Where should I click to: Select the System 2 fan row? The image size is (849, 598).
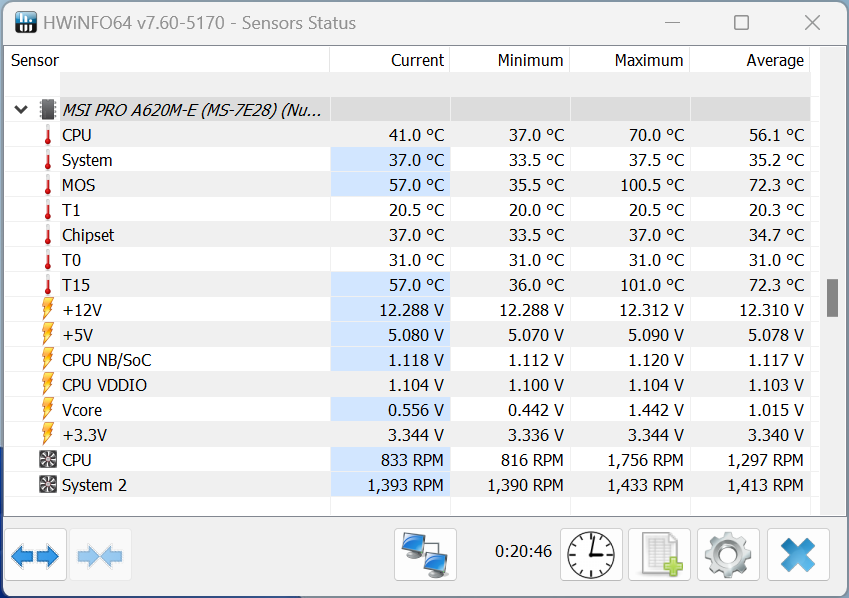[94, 485]
